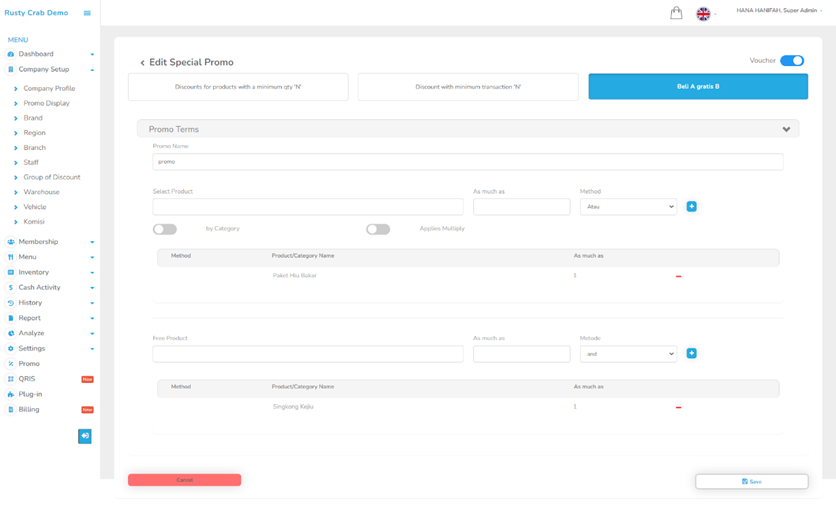The image size is (836, 507).
Task: Open Warehouse in sidebar
Action: [42, 192]
